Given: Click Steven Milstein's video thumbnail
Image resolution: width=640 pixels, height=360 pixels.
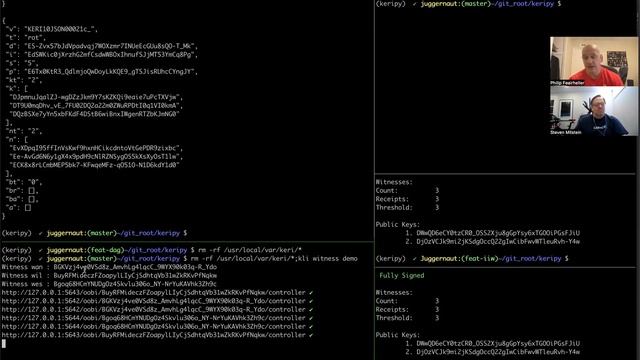Looking at the screenshot, I should (x=594, y=111).
